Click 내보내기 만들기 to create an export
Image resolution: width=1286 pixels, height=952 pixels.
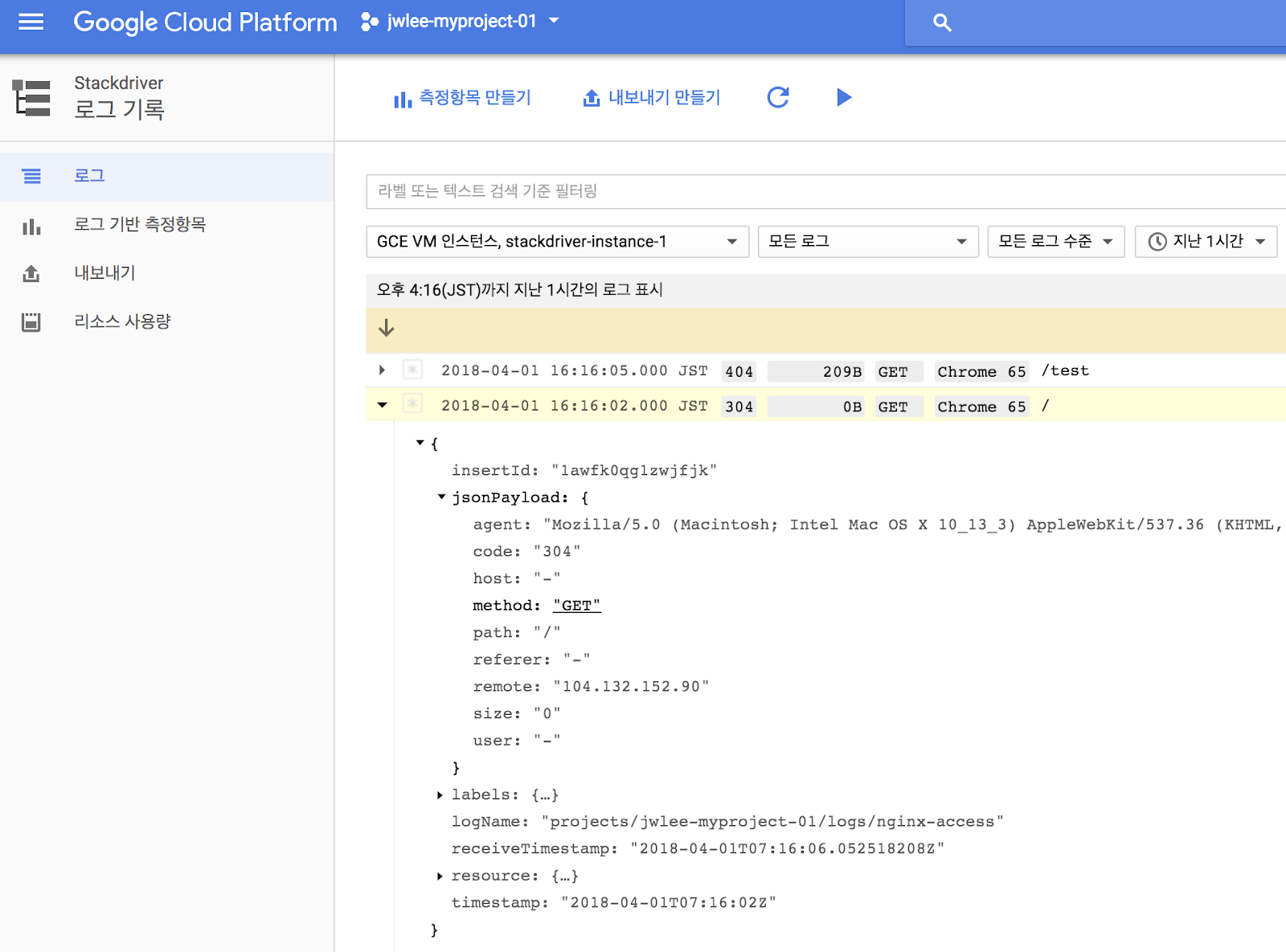pyautogui.click(x=651, y=97)
